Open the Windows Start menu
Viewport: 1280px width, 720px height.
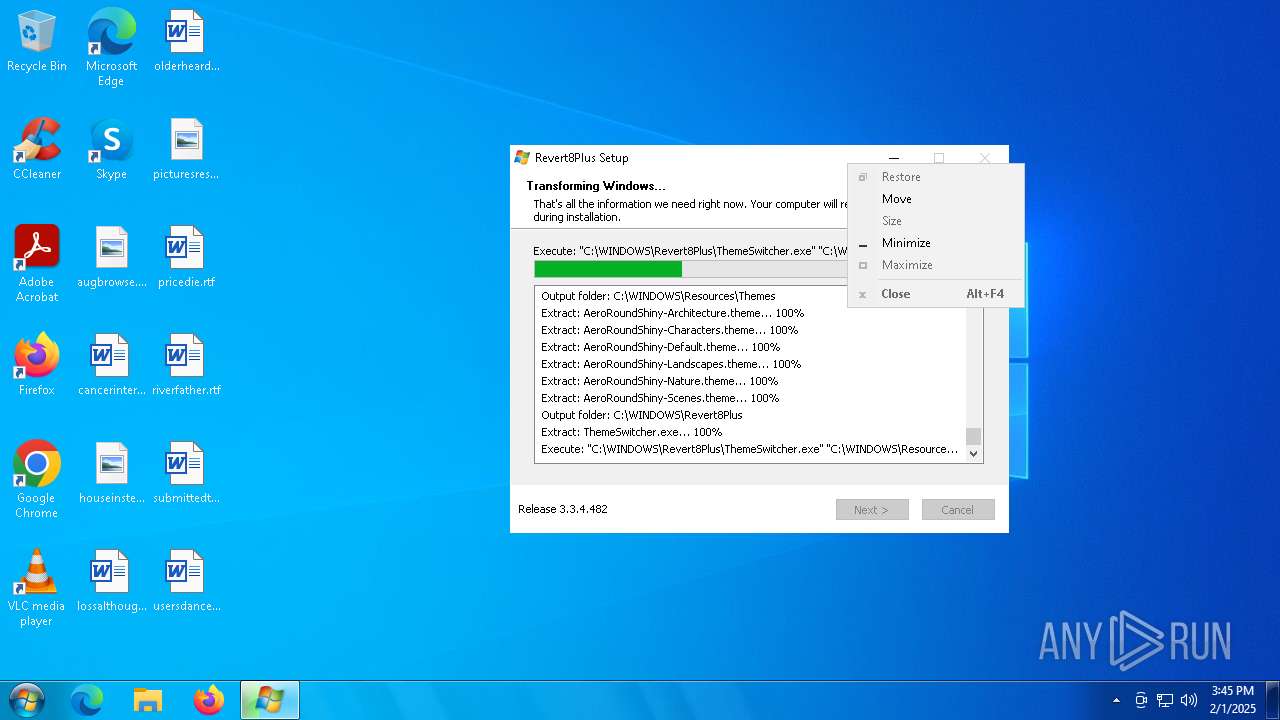click(x=27, y=700)
